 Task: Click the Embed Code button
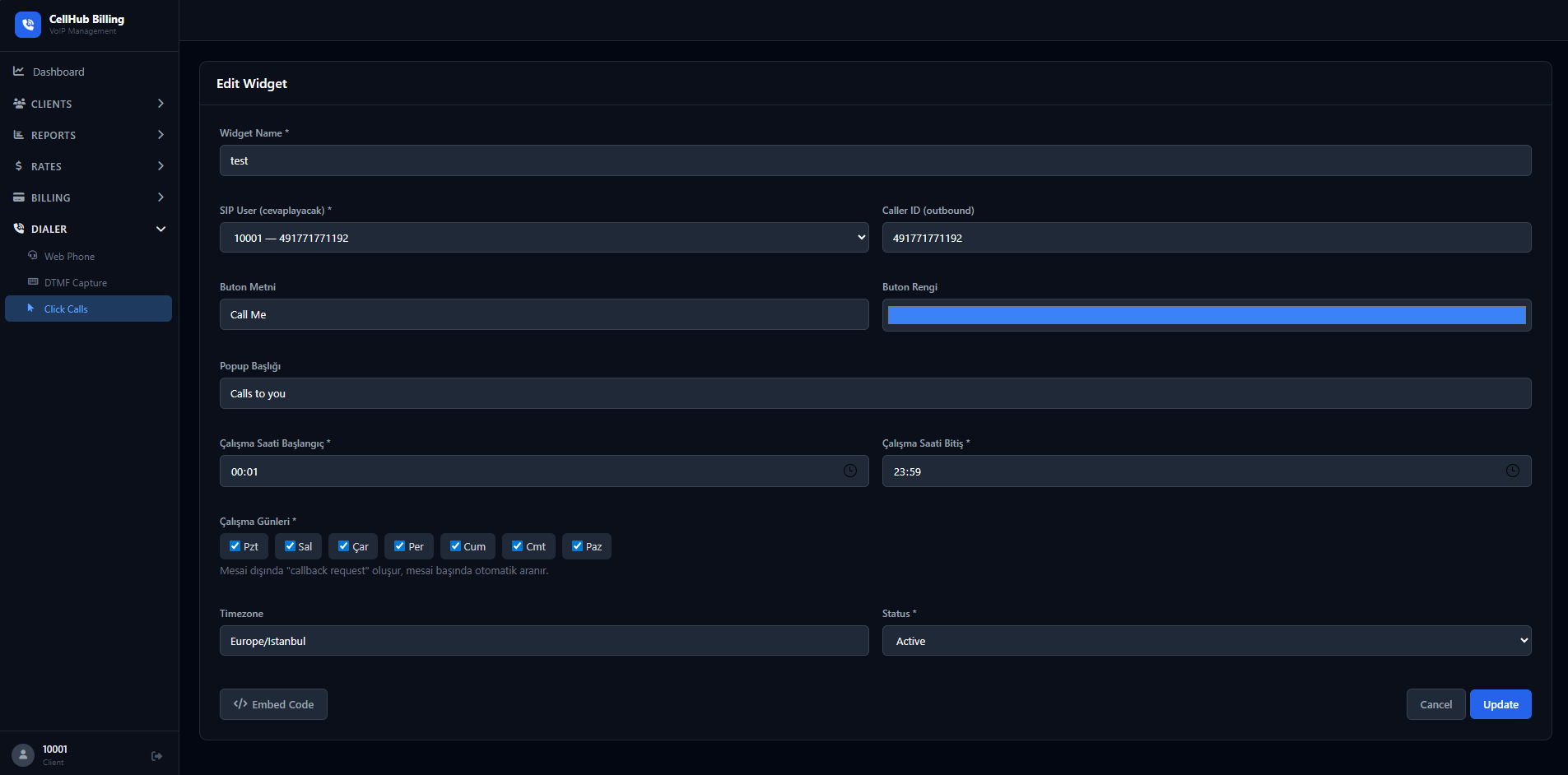(273, 704)
